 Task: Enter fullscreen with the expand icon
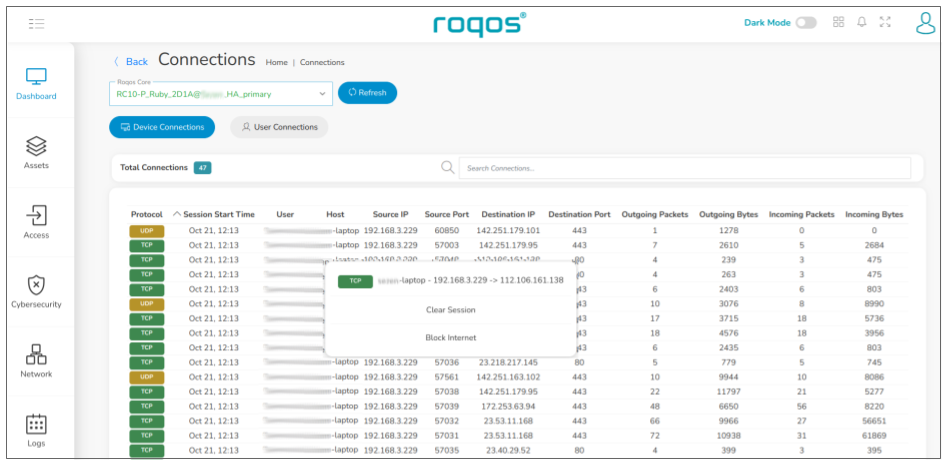click(884, 22)
